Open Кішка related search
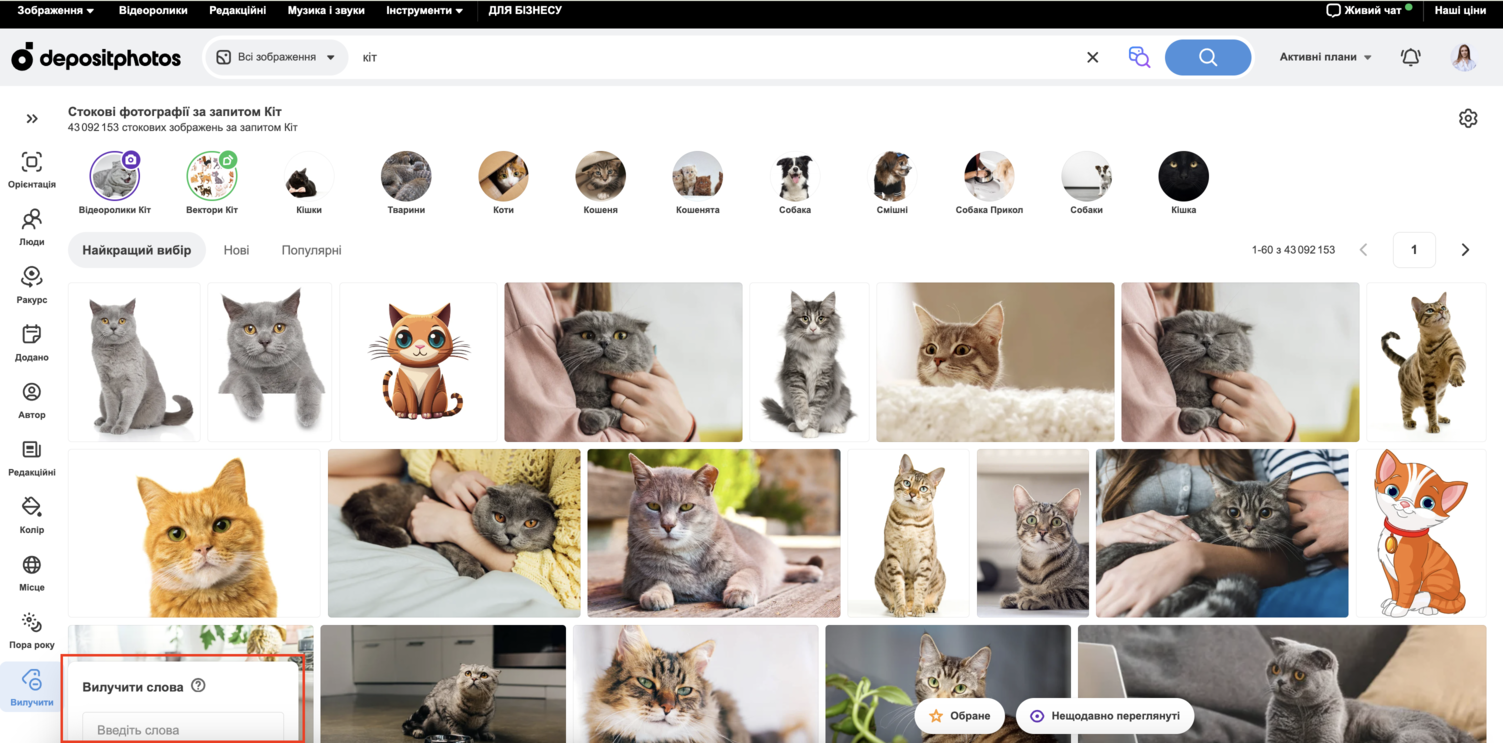This screenshot has height=743, width=1503. [1183, 183]
